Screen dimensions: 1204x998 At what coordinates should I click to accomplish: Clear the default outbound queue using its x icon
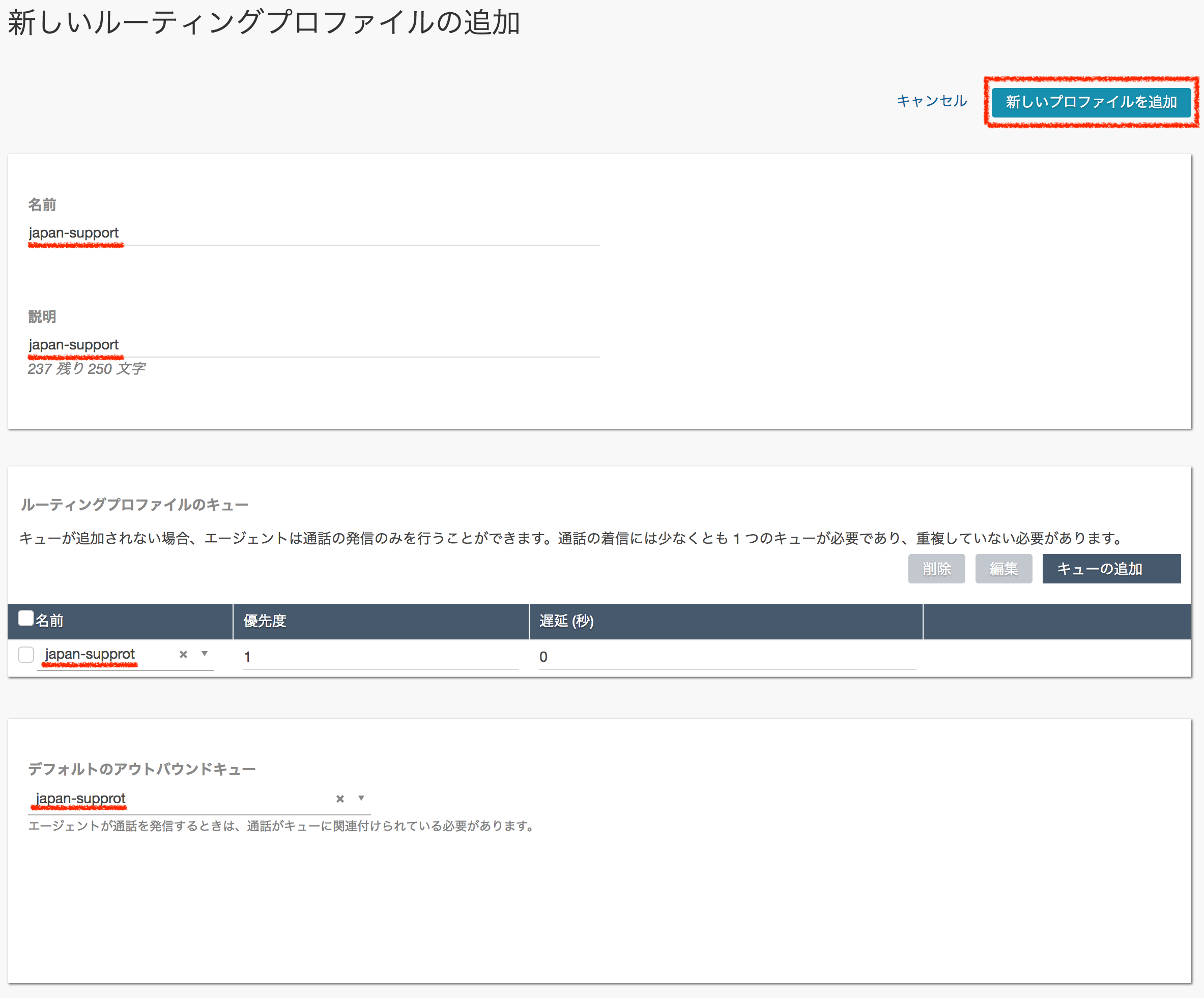[339, 798]
